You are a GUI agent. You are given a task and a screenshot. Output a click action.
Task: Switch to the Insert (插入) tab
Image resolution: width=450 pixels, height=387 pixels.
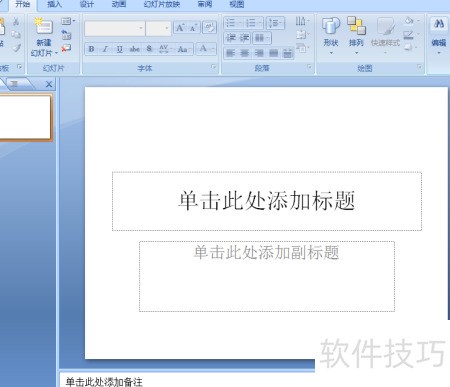(54, 4)
